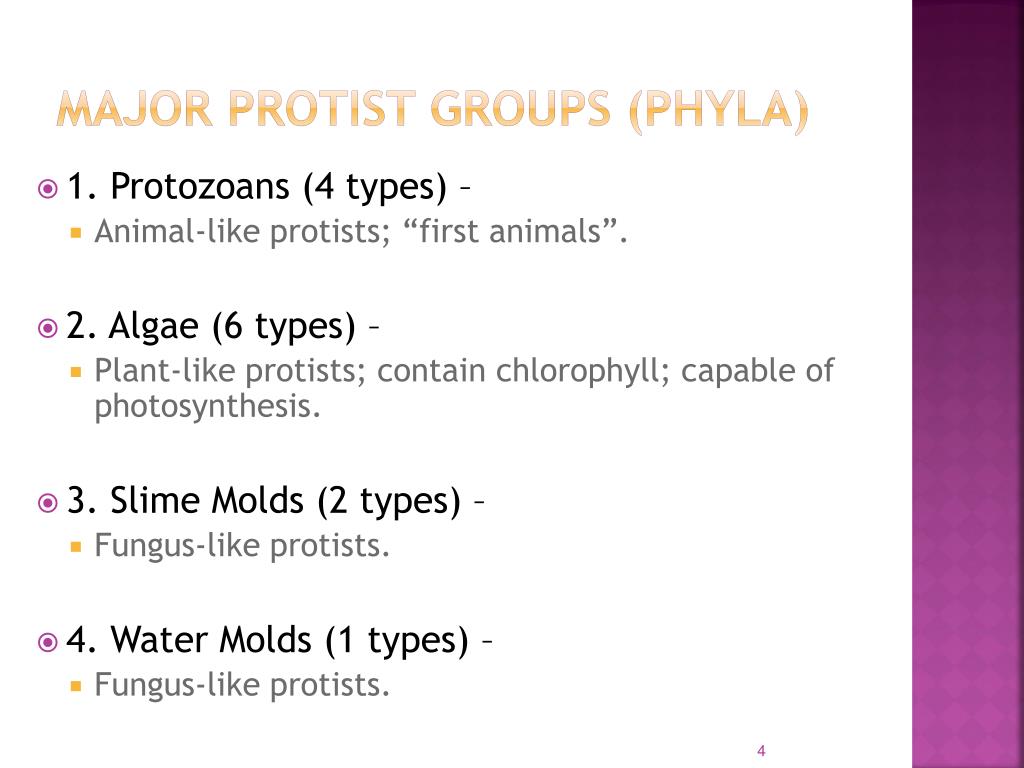
Task: Click the slide title Major Protist Groups
Action: 431,111
